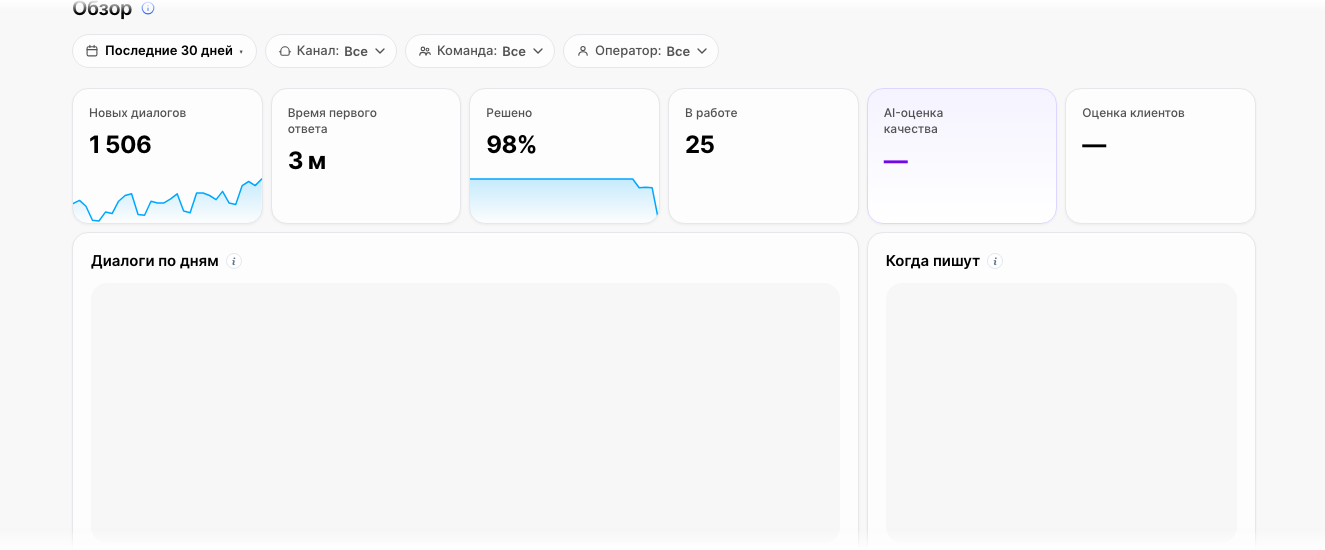
Task: Click the area chart in Решено card
Action: 564,200
